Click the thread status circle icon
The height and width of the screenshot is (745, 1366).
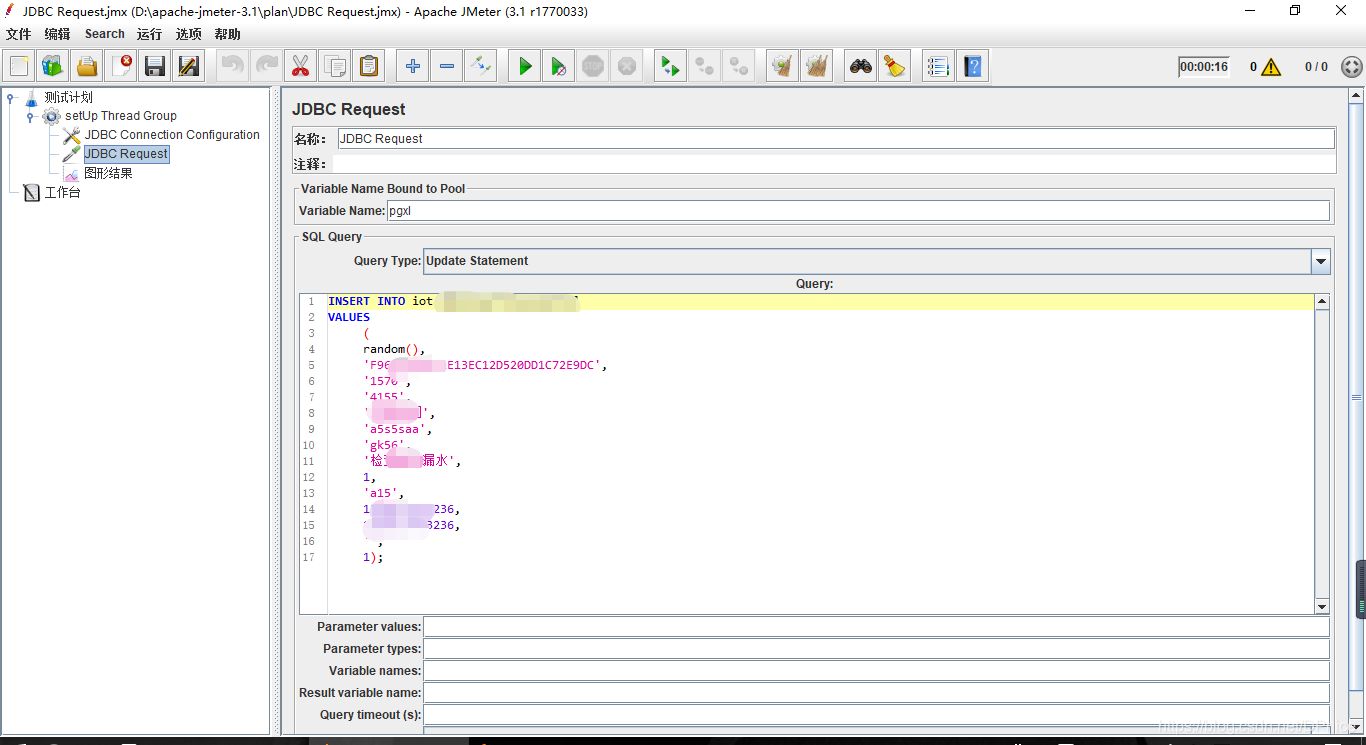point(1351,67)
